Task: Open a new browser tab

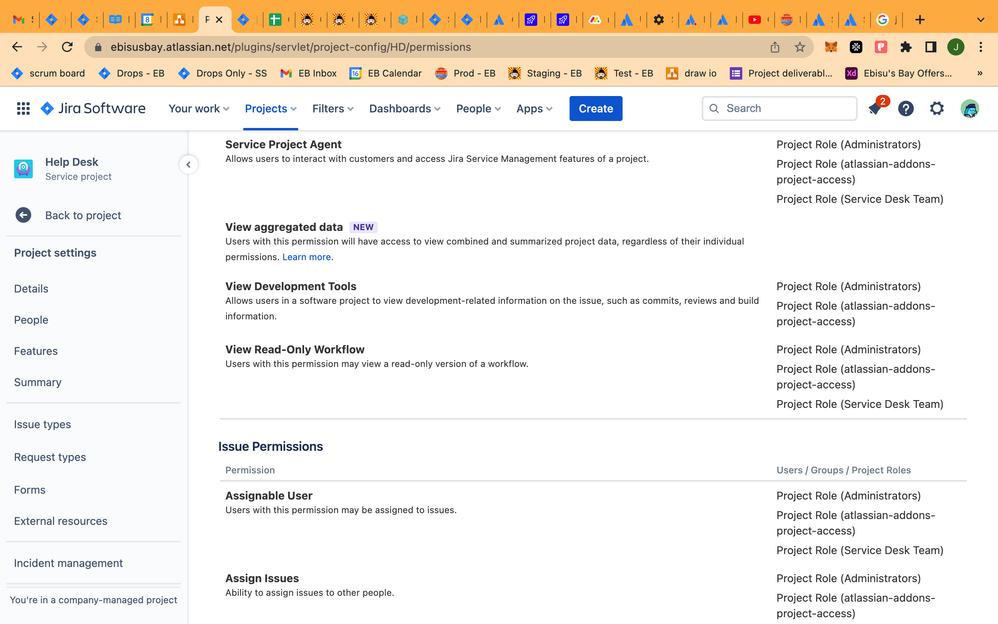Action: [x=920, y=20]
